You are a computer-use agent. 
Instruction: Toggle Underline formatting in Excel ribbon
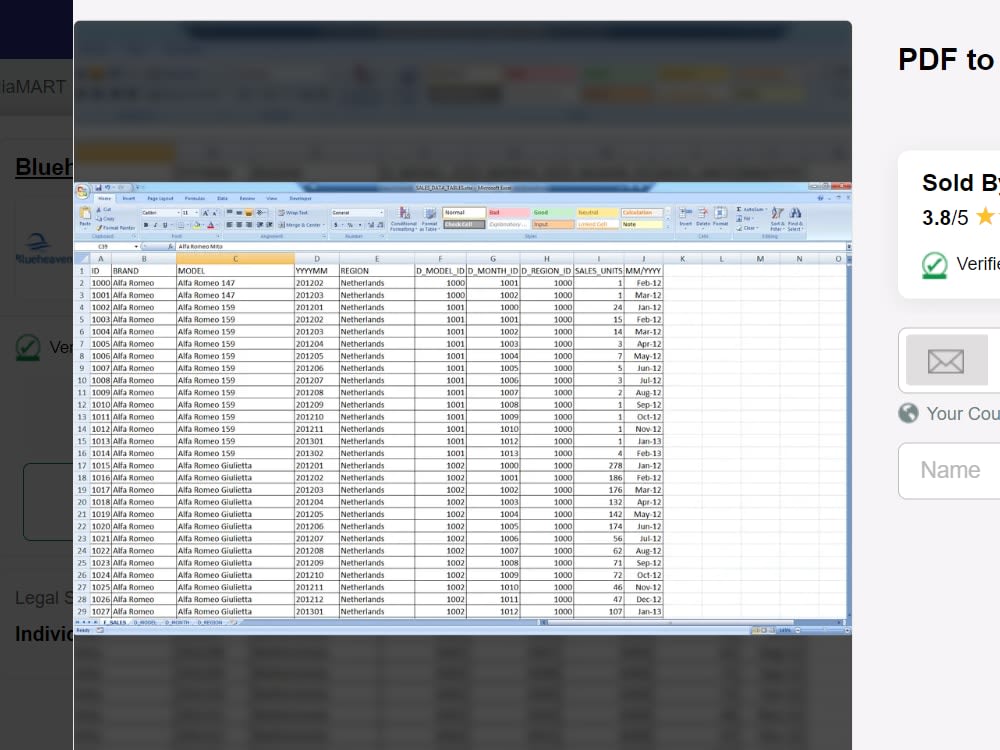pos(165,225)
